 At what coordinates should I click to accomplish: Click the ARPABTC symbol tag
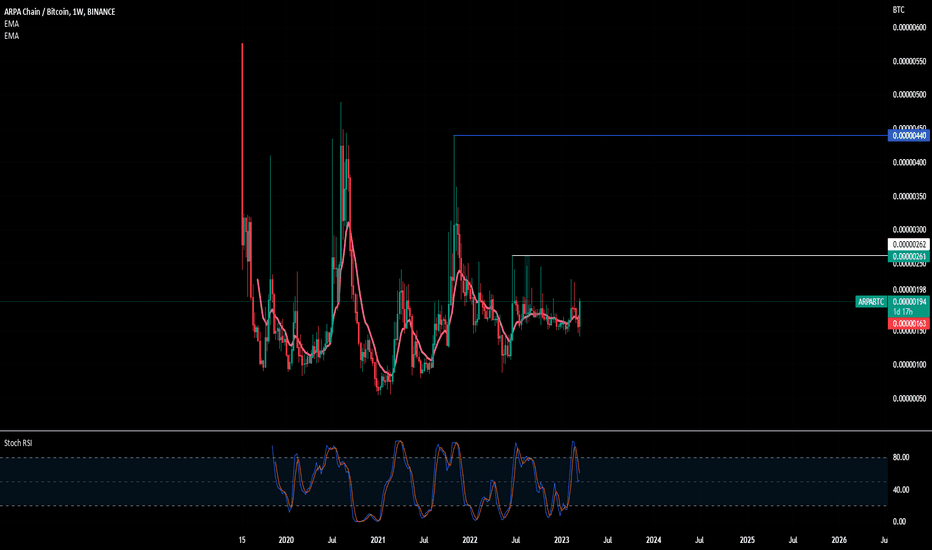pos(871,302)
